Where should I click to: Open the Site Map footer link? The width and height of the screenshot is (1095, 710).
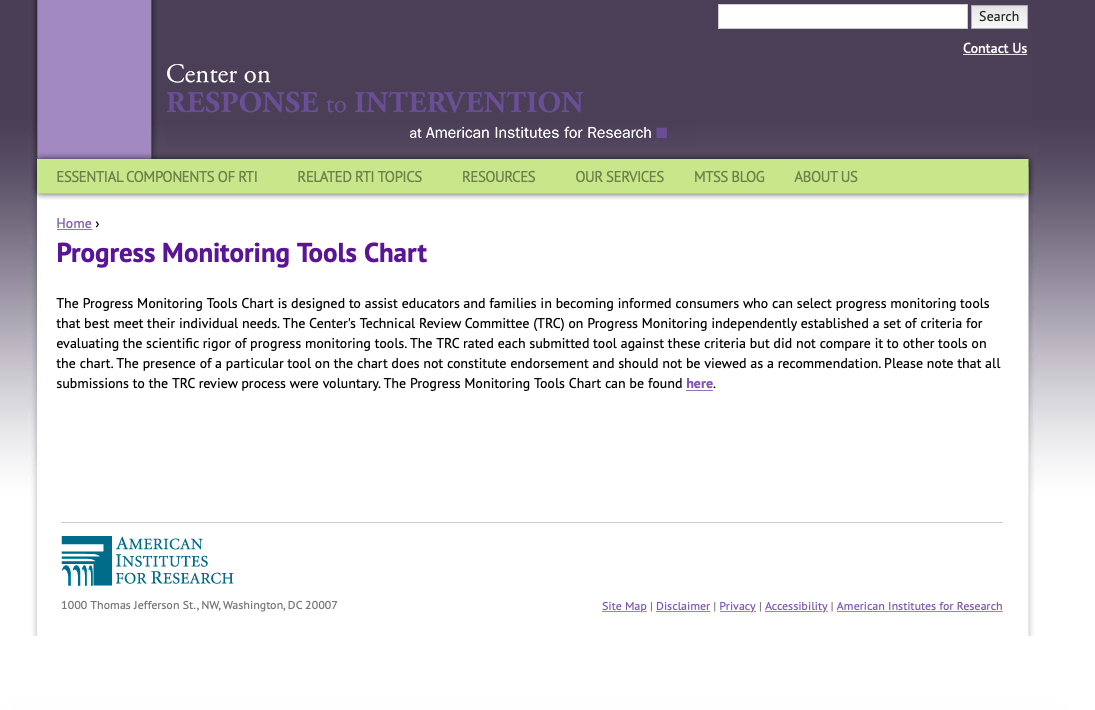click(x=624, y=606)
